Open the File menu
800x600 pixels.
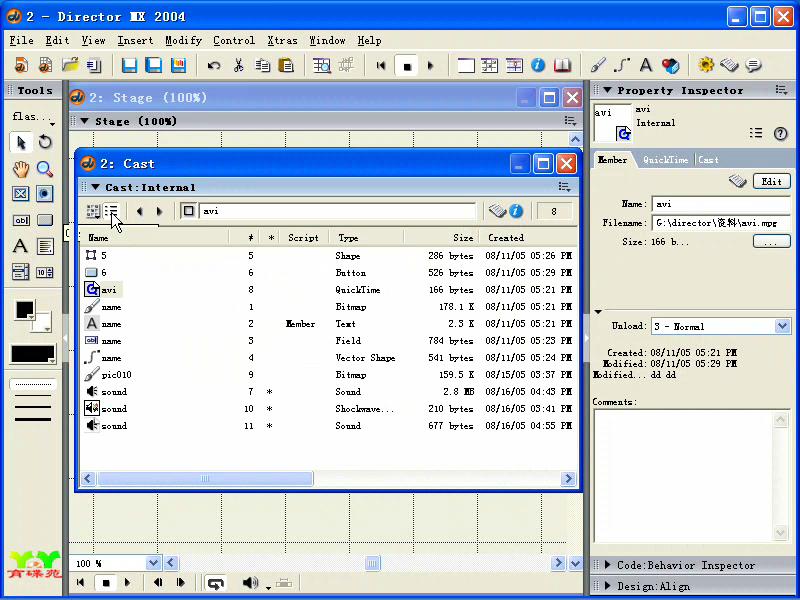(21, 40)
